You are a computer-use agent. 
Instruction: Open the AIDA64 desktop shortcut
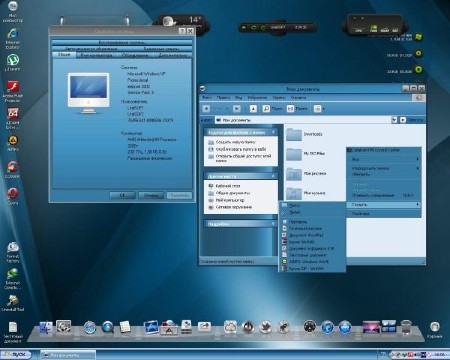point(13,118)
